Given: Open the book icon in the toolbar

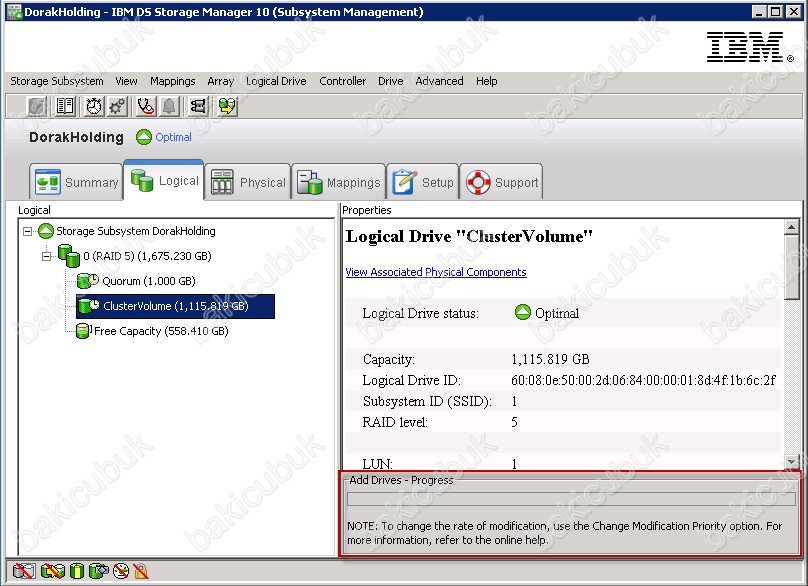Looking at the screenshot, I should (65, 106).
